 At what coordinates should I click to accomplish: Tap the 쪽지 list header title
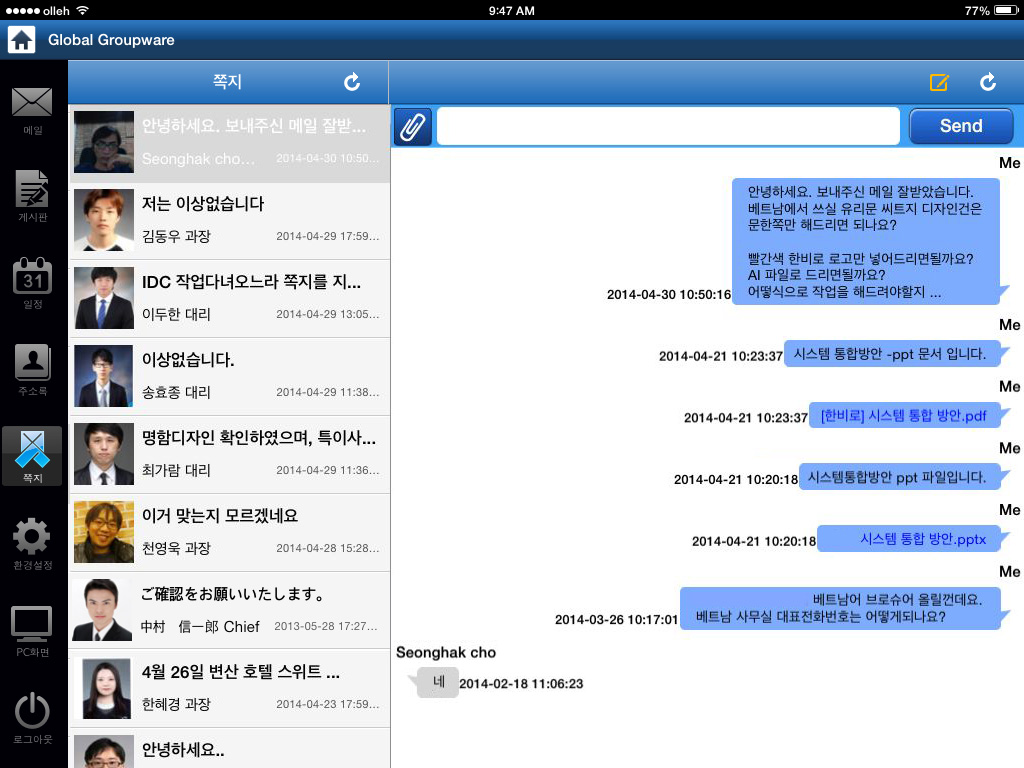227,82
